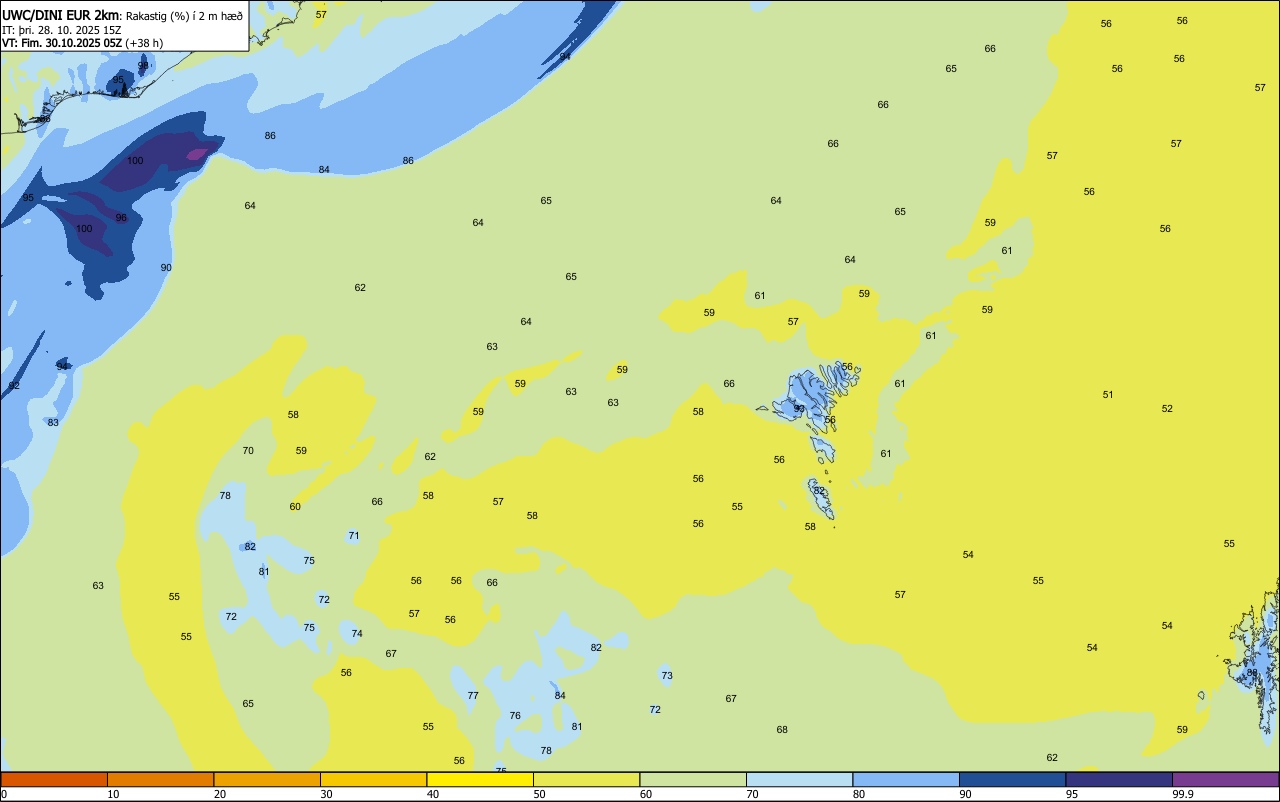1280x802 pixels.
Task: Click the humidity value '52' on the map
Action: [x=1167, y=408]
